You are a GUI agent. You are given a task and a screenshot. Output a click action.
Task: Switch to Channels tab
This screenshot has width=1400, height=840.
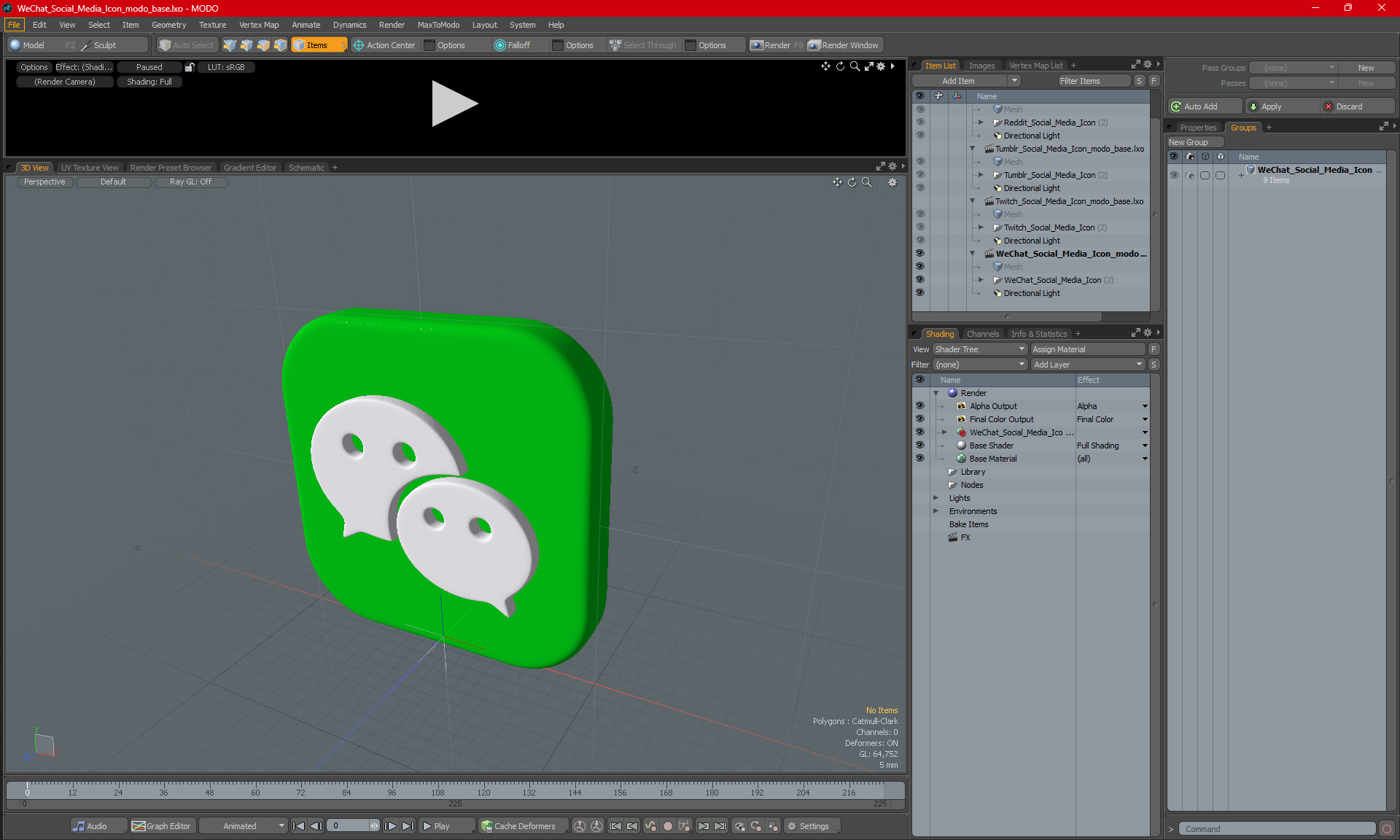[x=983, y=334]
